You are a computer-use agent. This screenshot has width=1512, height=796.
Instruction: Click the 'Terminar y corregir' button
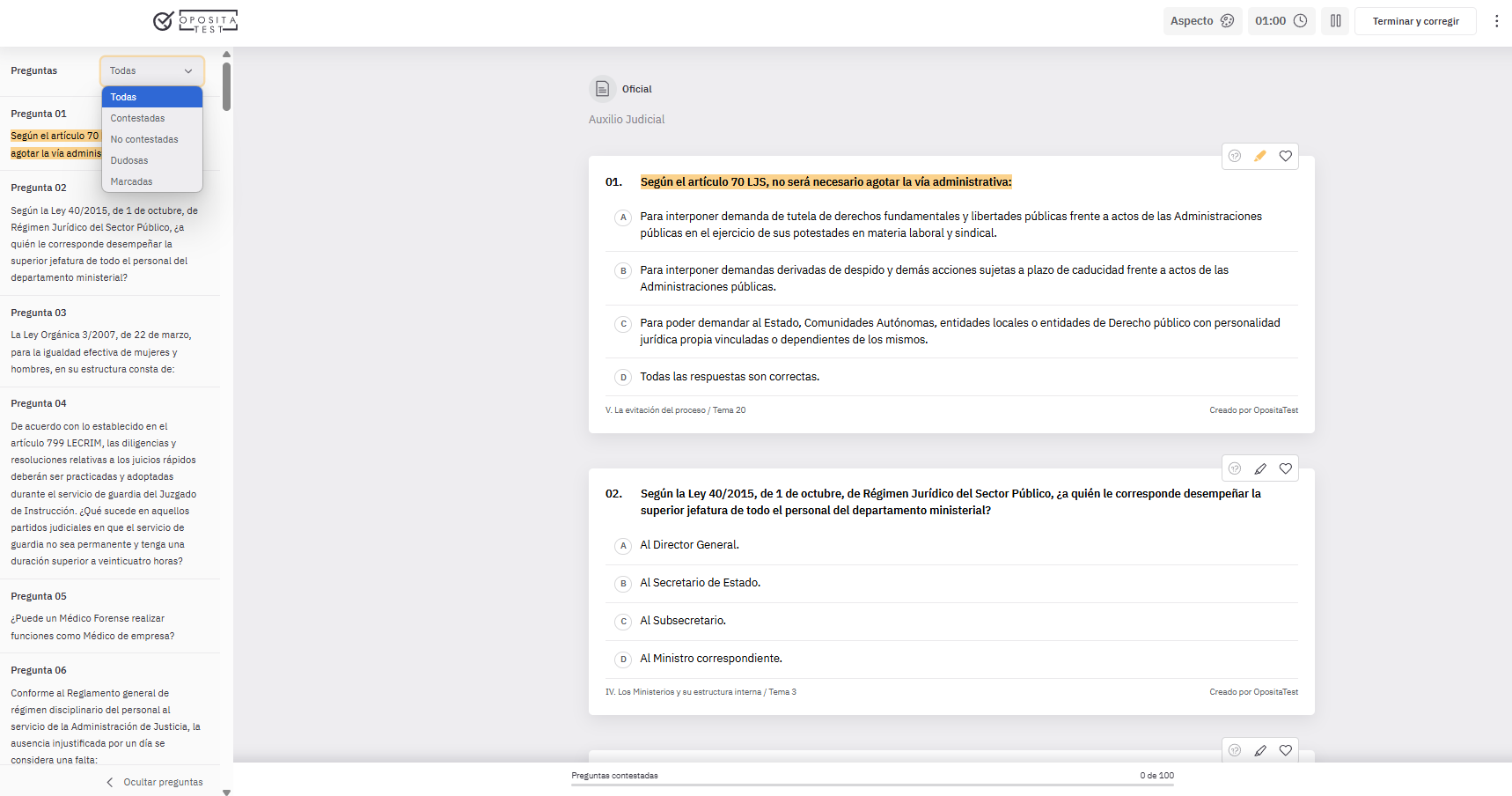click(x=1415, y=21)
